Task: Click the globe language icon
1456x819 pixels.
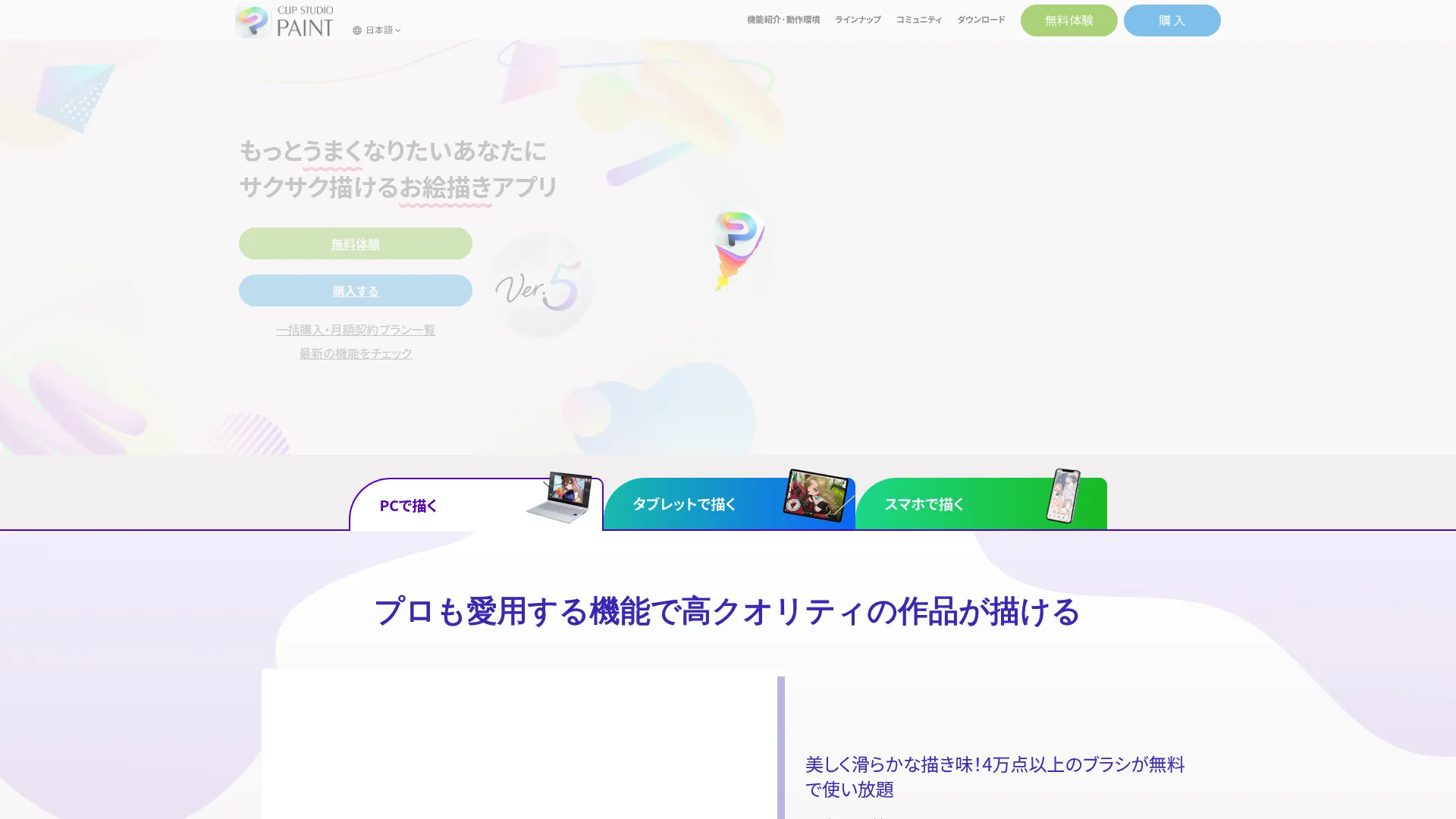Action: click(357, 30)
